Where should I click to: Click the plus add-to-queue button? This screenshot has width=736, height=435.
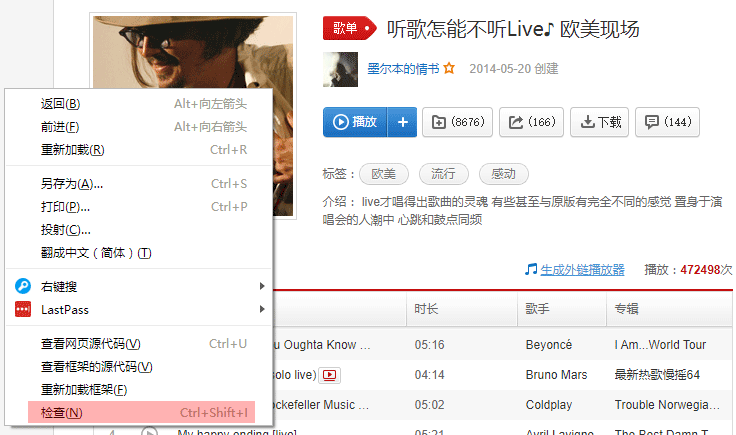click(x=402, y=122)
